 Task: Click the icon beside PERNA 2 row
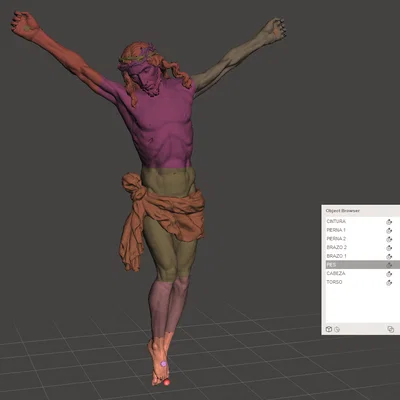coord(389,239)
